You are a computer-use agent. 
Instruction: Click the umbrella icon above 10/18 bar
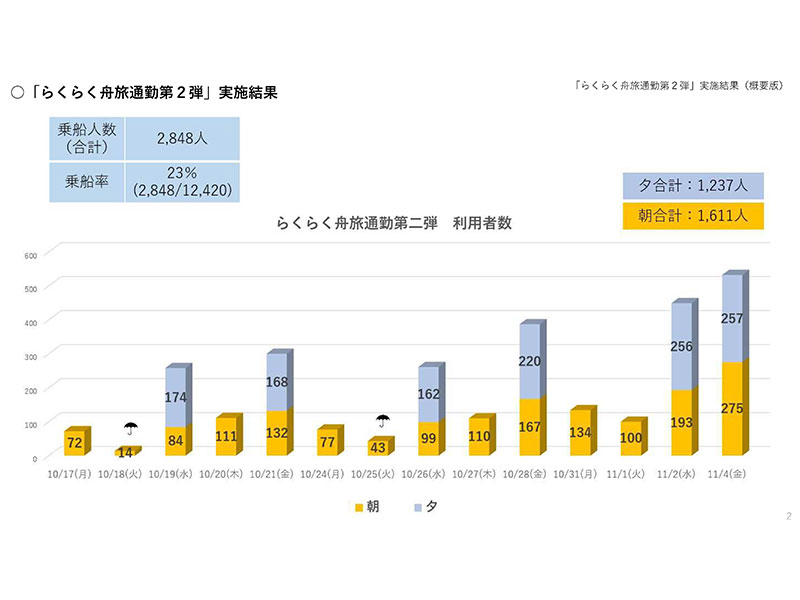[x=130, y=429]
